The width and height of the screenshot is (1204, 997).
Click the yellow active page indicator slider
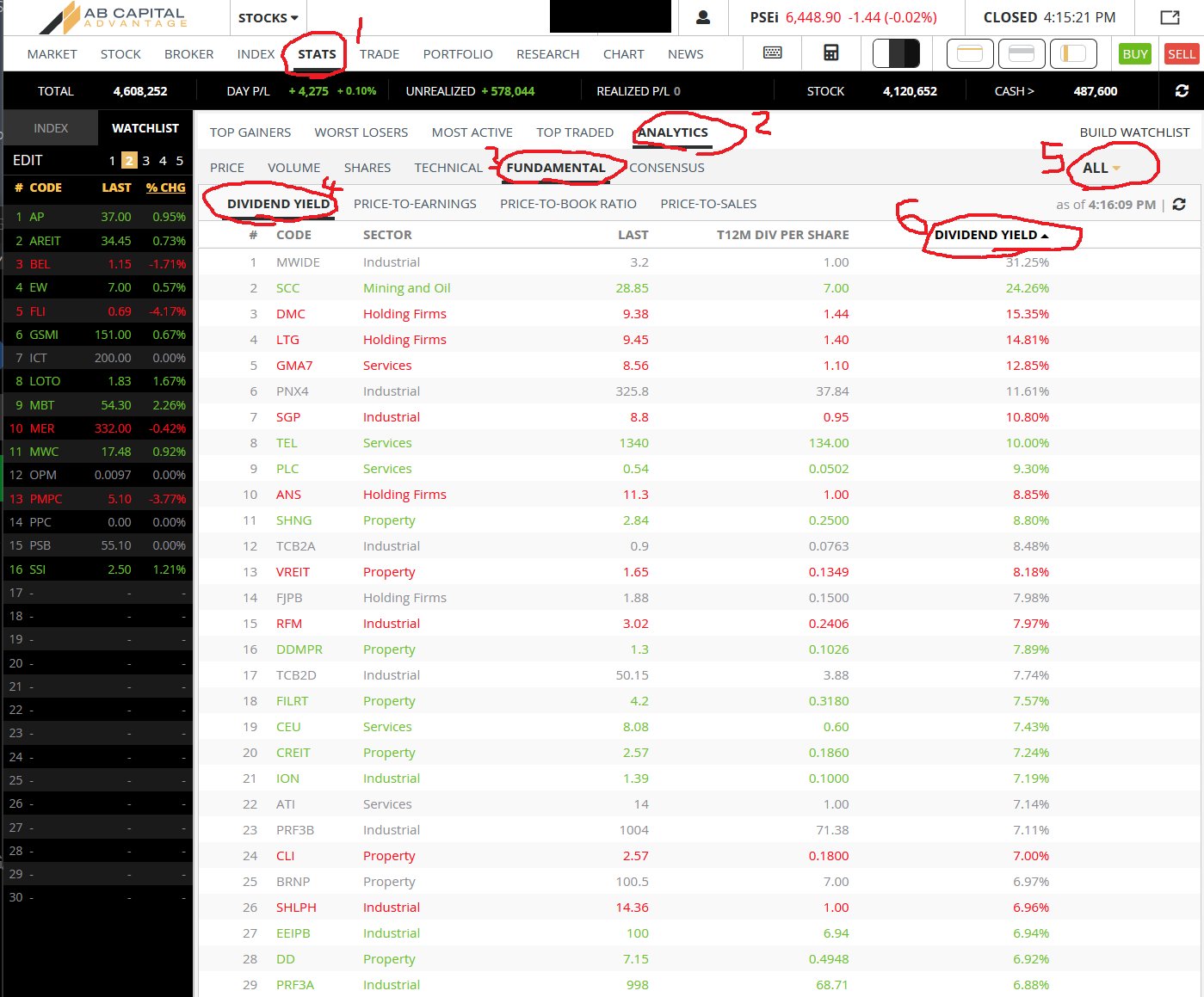pyautogui.click(x=129, y=160)
